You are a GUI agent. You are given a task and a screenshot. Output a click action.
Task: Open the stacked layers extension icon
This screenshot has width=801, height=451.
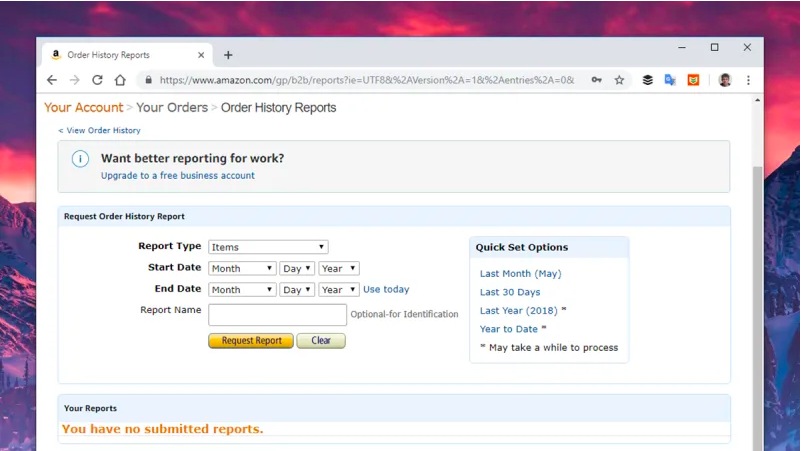tap(647, 80)
